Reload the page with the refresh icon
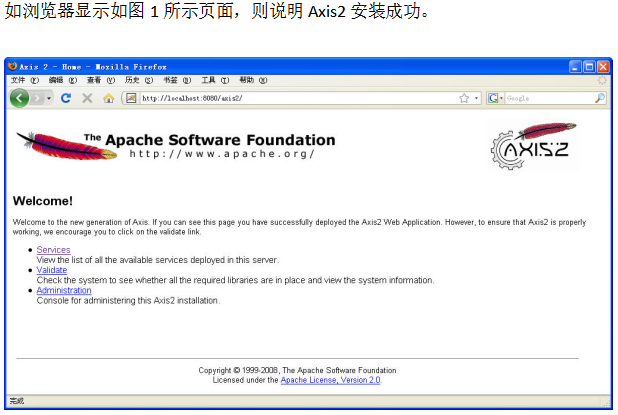 click(67, 98)
